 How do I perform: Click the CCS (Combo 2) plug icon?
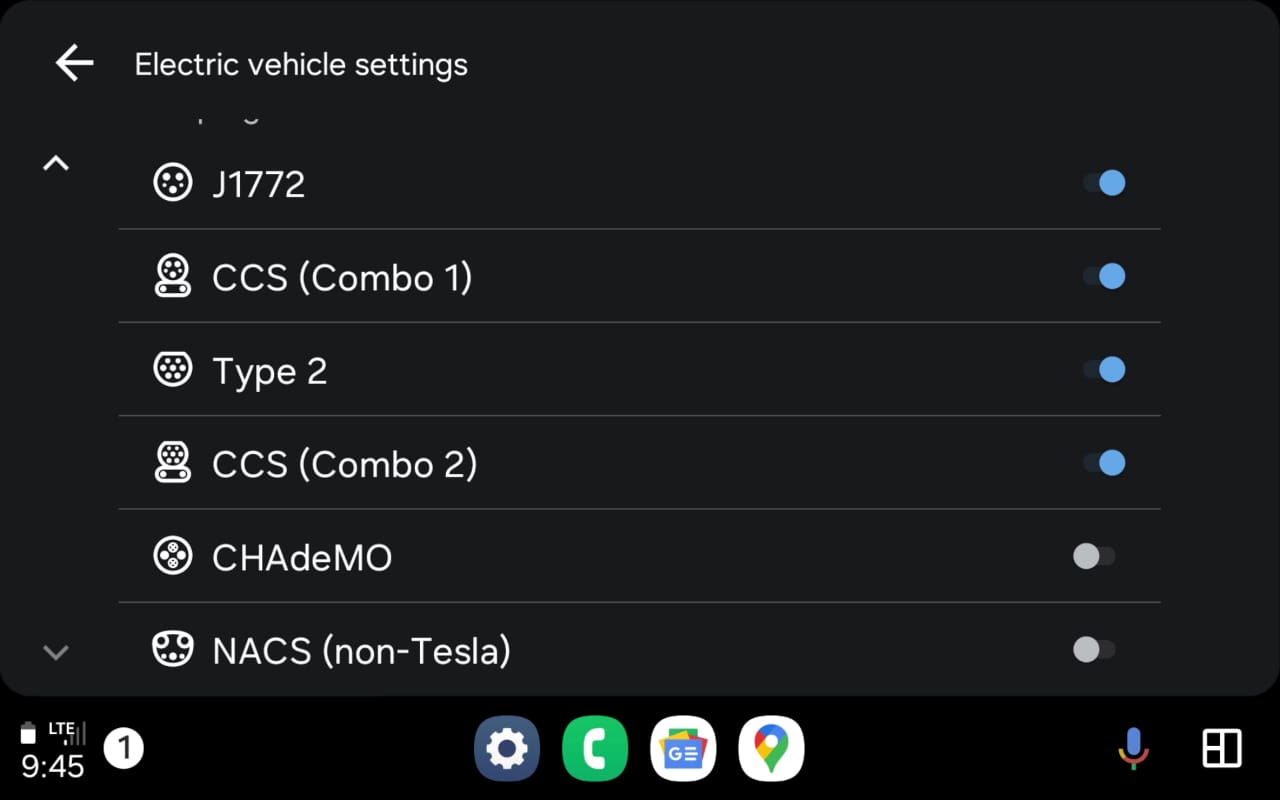(x=172, y=463)
